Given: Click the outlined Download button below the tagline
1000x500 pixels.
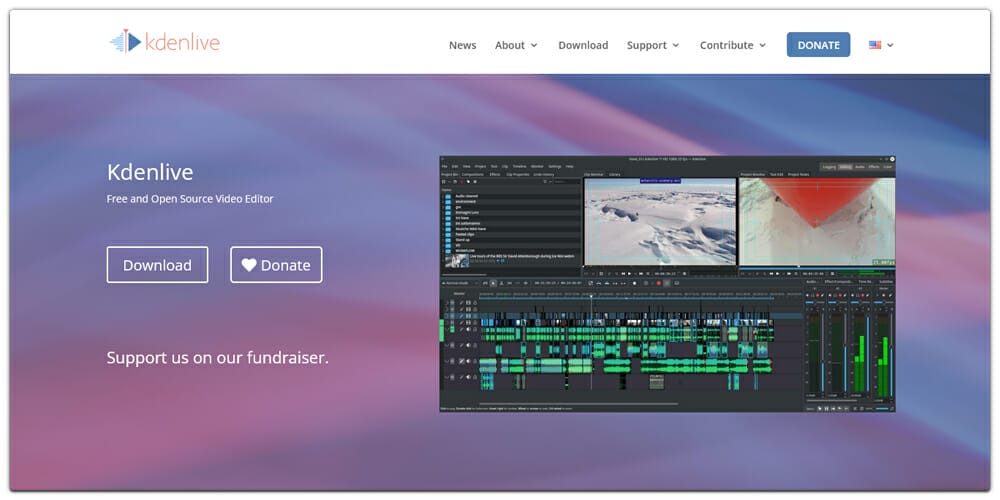Looking at the screenshot, I should (157, 265).
